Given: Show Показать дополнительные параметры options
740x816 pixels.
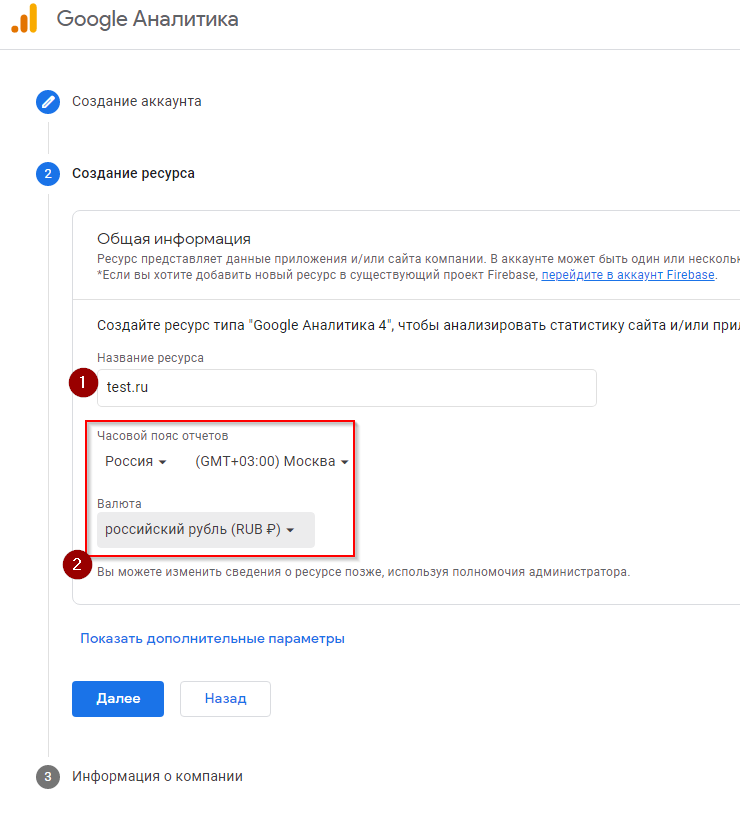Looking at the screenshot, I should tap(213, 638).
